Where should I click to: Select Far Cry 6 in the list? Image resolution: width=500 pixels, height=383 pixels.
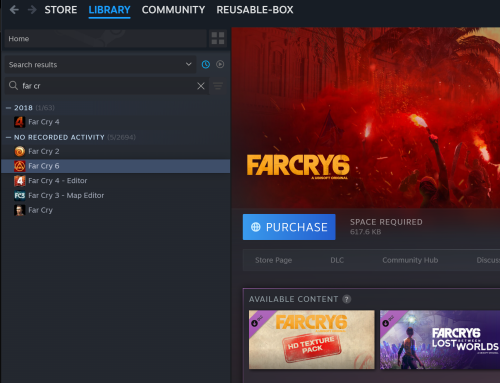point(116,166)
